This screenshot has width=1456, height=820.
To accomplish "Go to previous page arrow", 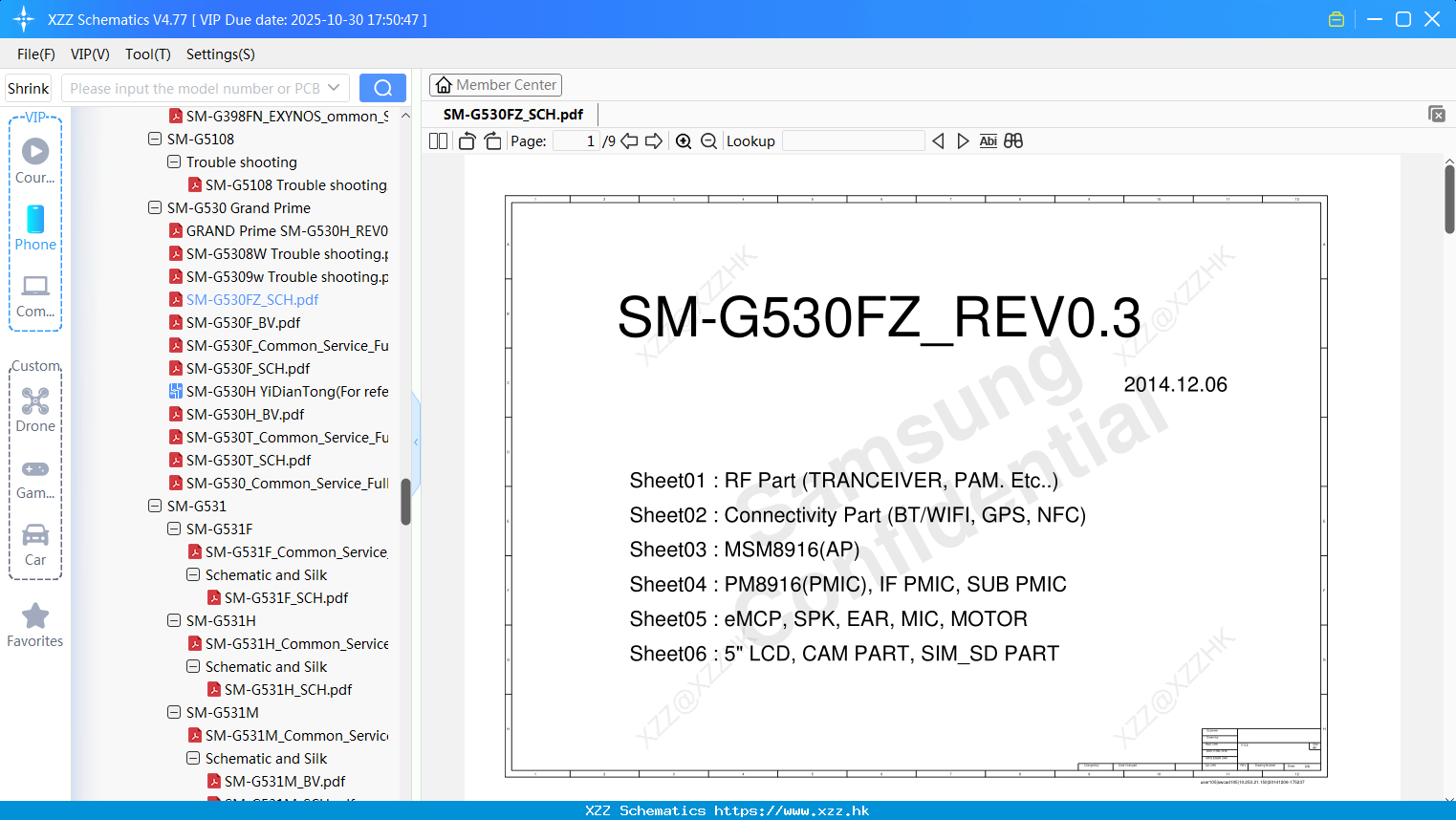I will [x=629, y=140].
